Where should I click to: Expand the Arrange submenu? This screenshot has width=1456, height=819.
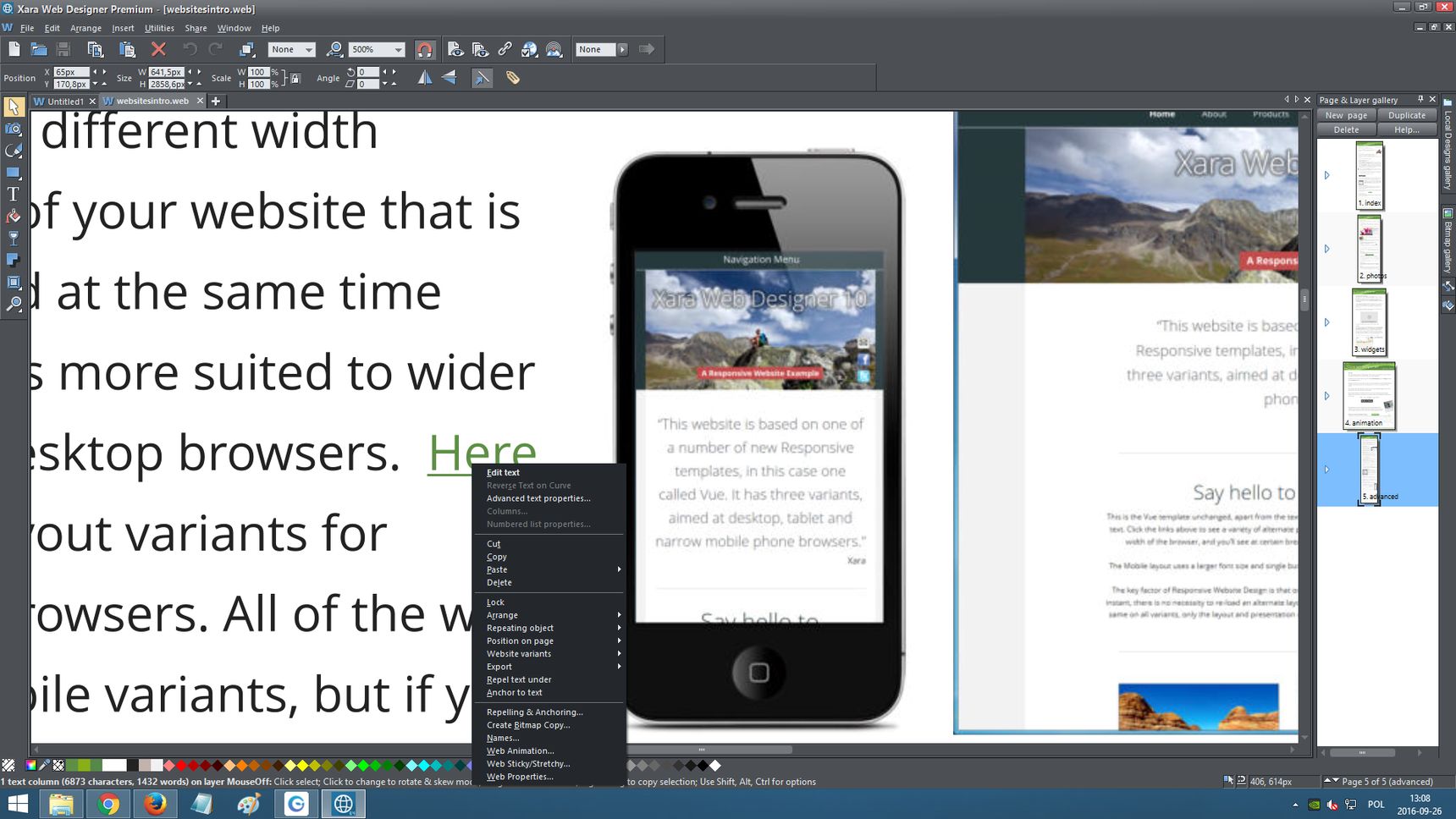tap(554, 615)
